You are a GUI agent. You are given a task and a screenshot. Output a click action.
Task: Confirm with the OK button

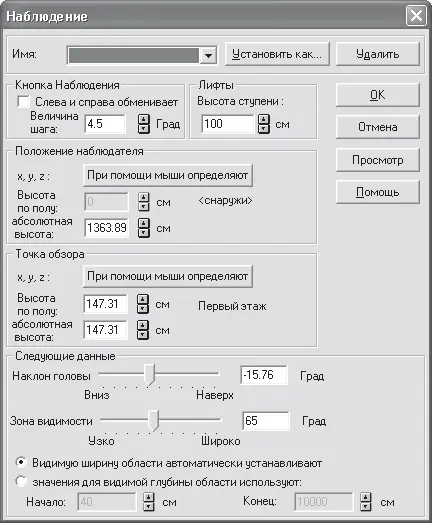[x=377, y=95]
